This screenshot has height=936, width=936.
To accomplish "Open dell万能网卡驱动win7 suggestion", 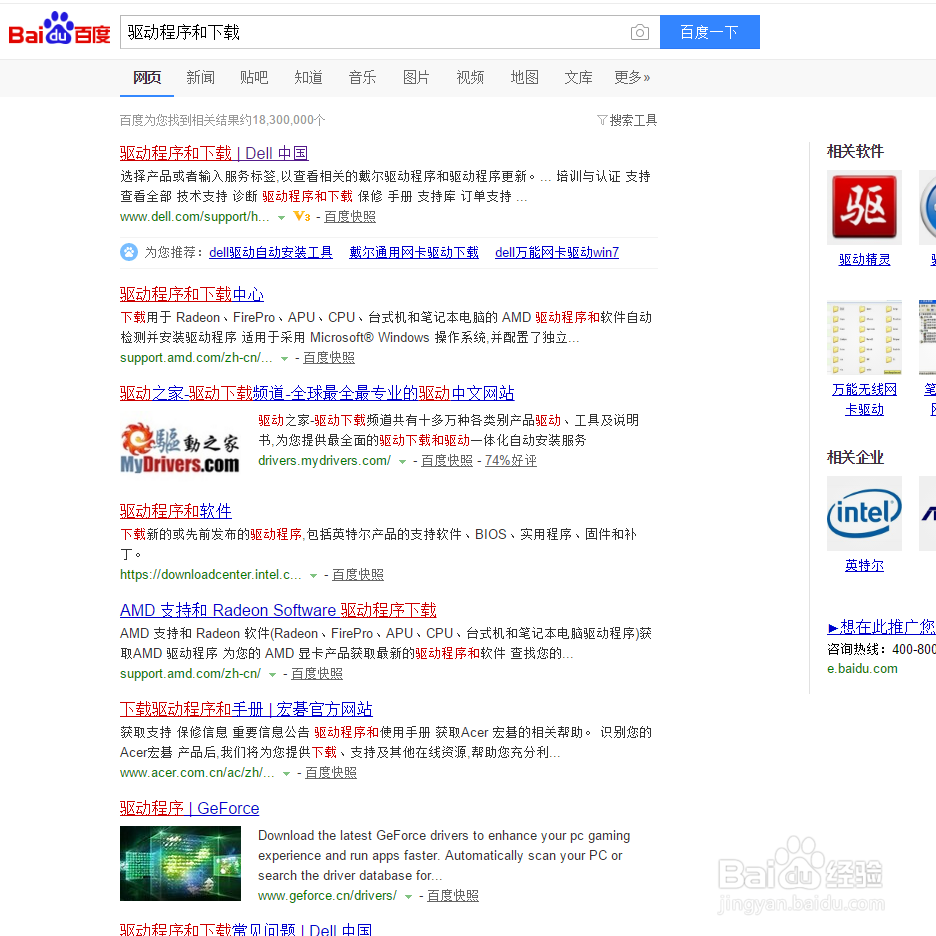I will (x=557, y=253).
